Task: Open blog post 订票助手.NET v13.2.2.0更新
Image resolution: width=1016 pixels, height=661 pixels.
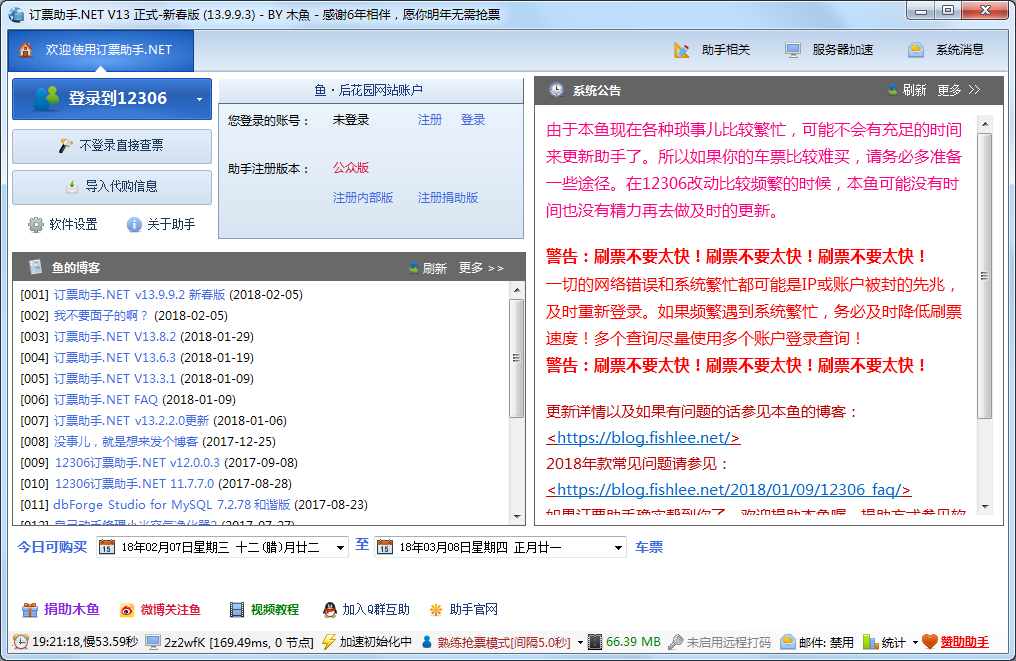Action: point(131,421)
